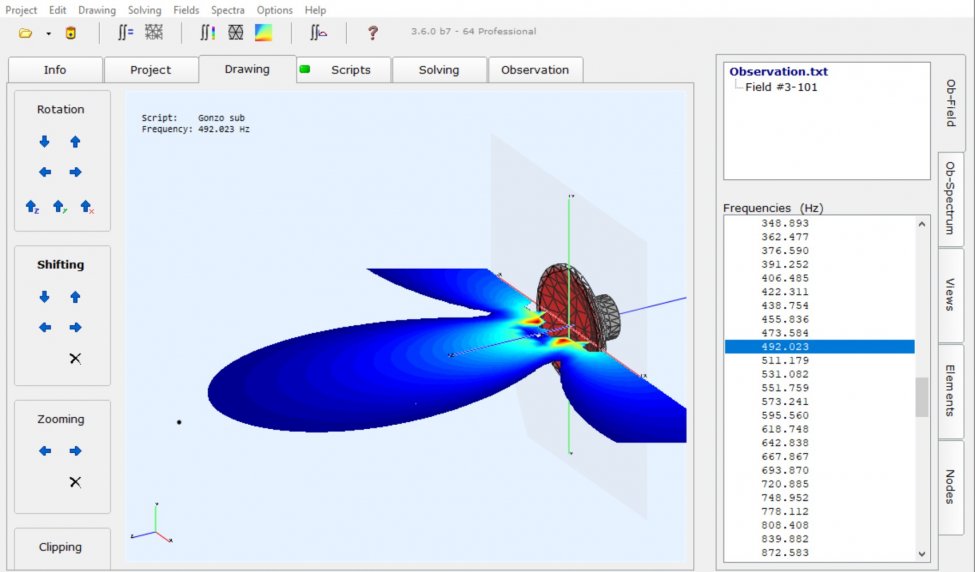Click the Clipping panel header
This screenshot has height=572, width=975.
tap(61, 547)
